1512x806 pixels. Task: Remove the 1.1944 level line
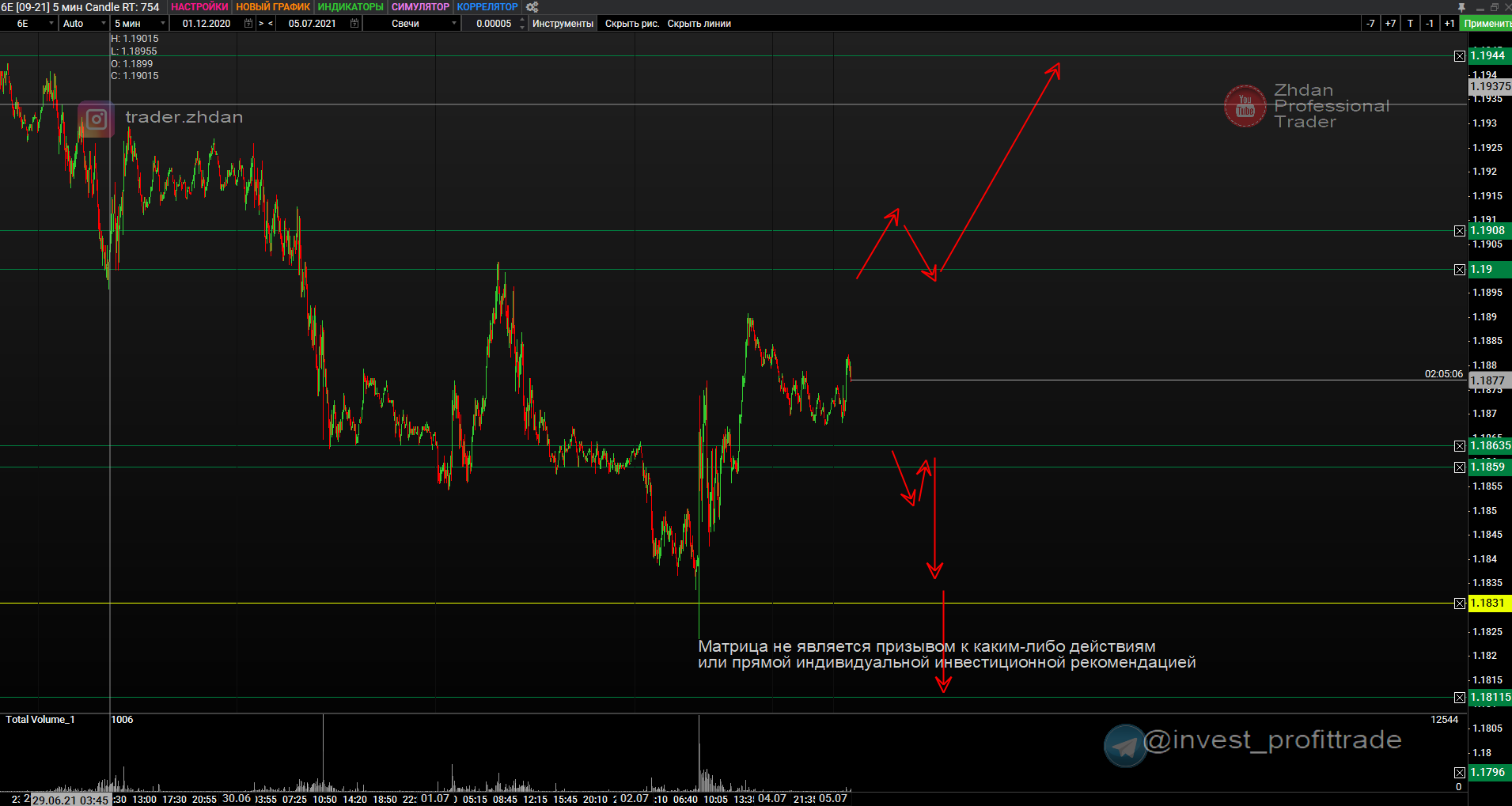tap(1460, 56)
